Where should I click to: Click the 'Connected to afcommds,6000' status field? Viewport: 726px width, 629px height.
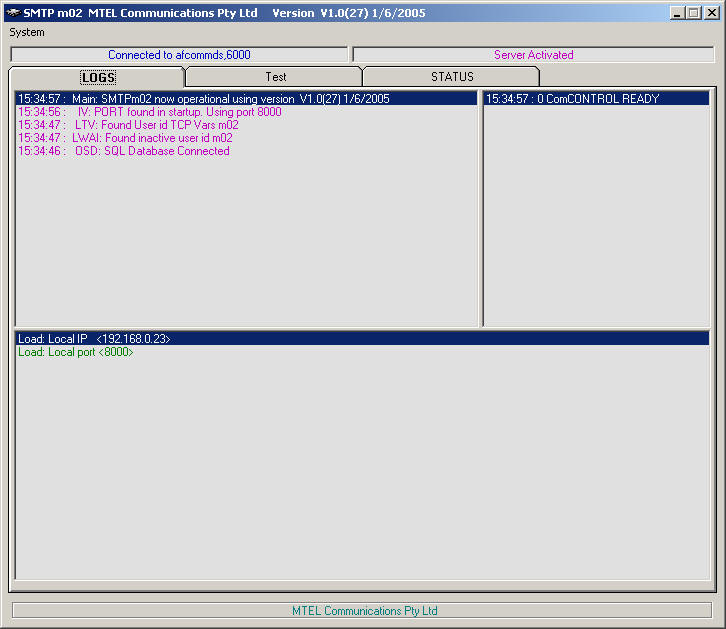pos(179,55)
